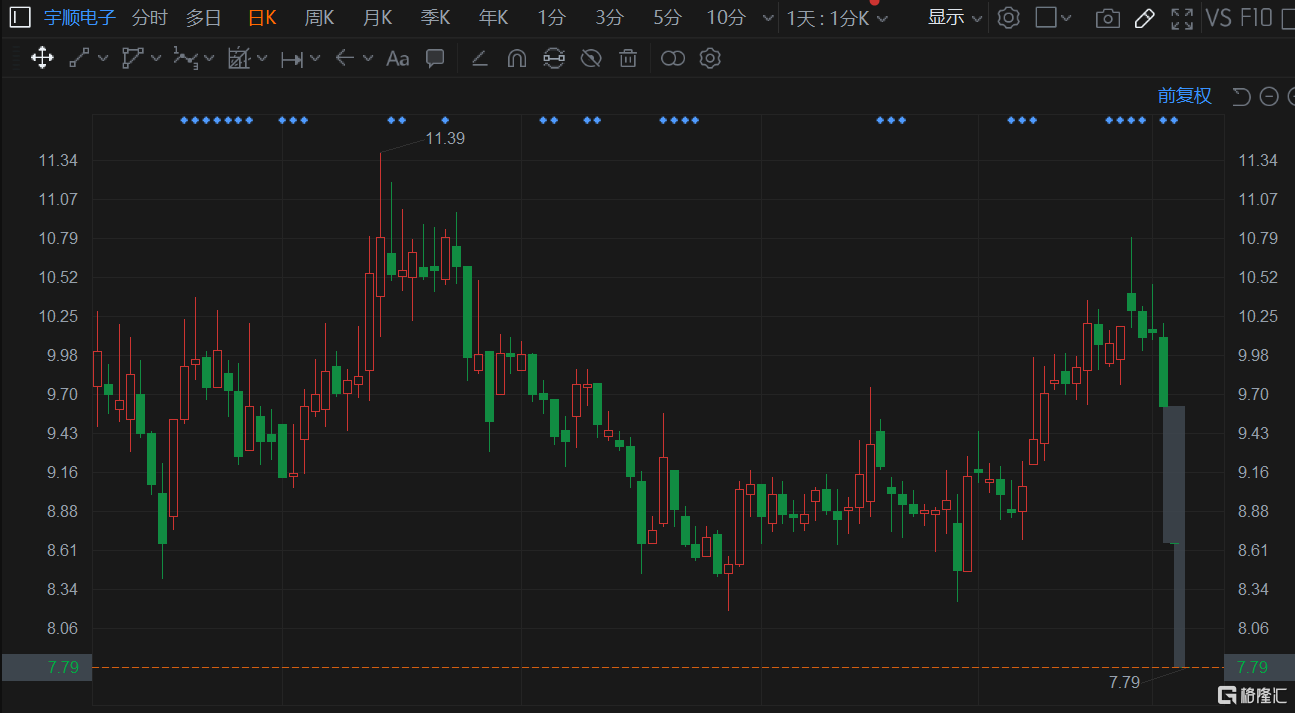This screenshot has width=1295, height=713.
Task: Select the 5分 timeframe tab
Action: [x=667, y=18]
